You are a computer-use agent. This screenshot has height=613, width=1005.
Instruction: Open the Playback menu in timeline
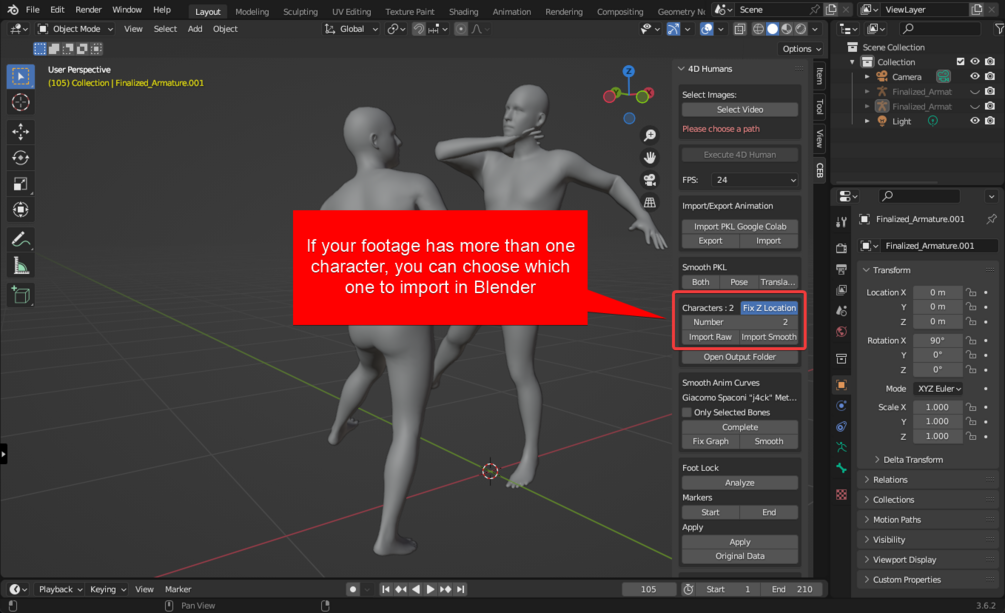pos(60,589)
